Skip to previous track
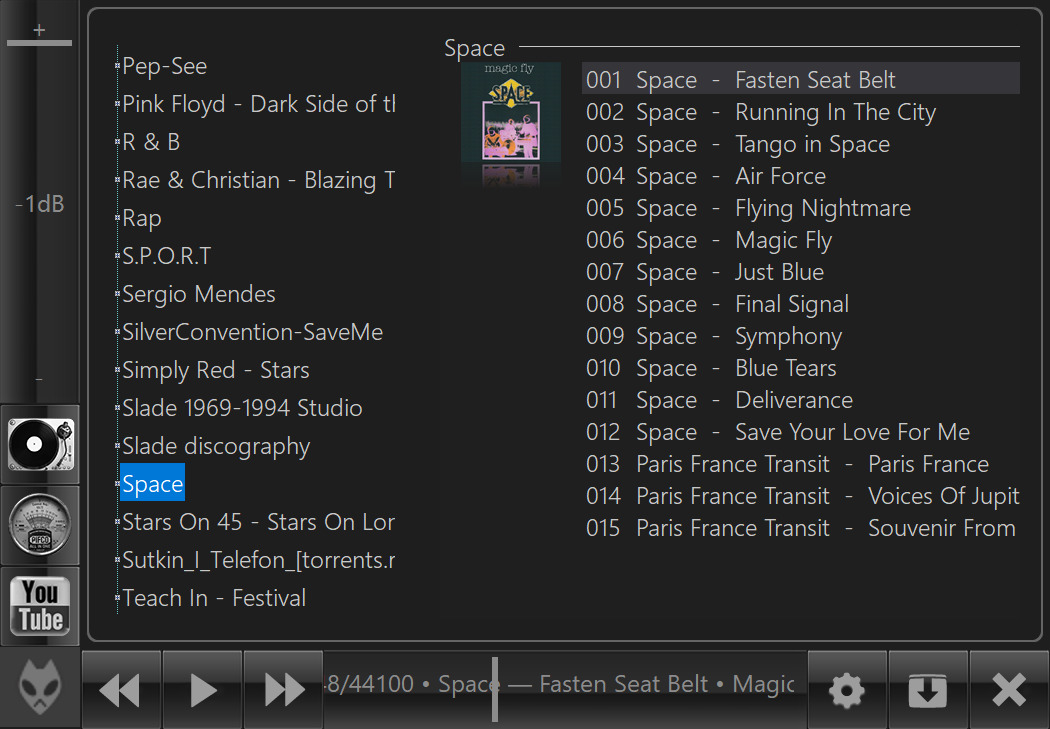 point(121,690)
